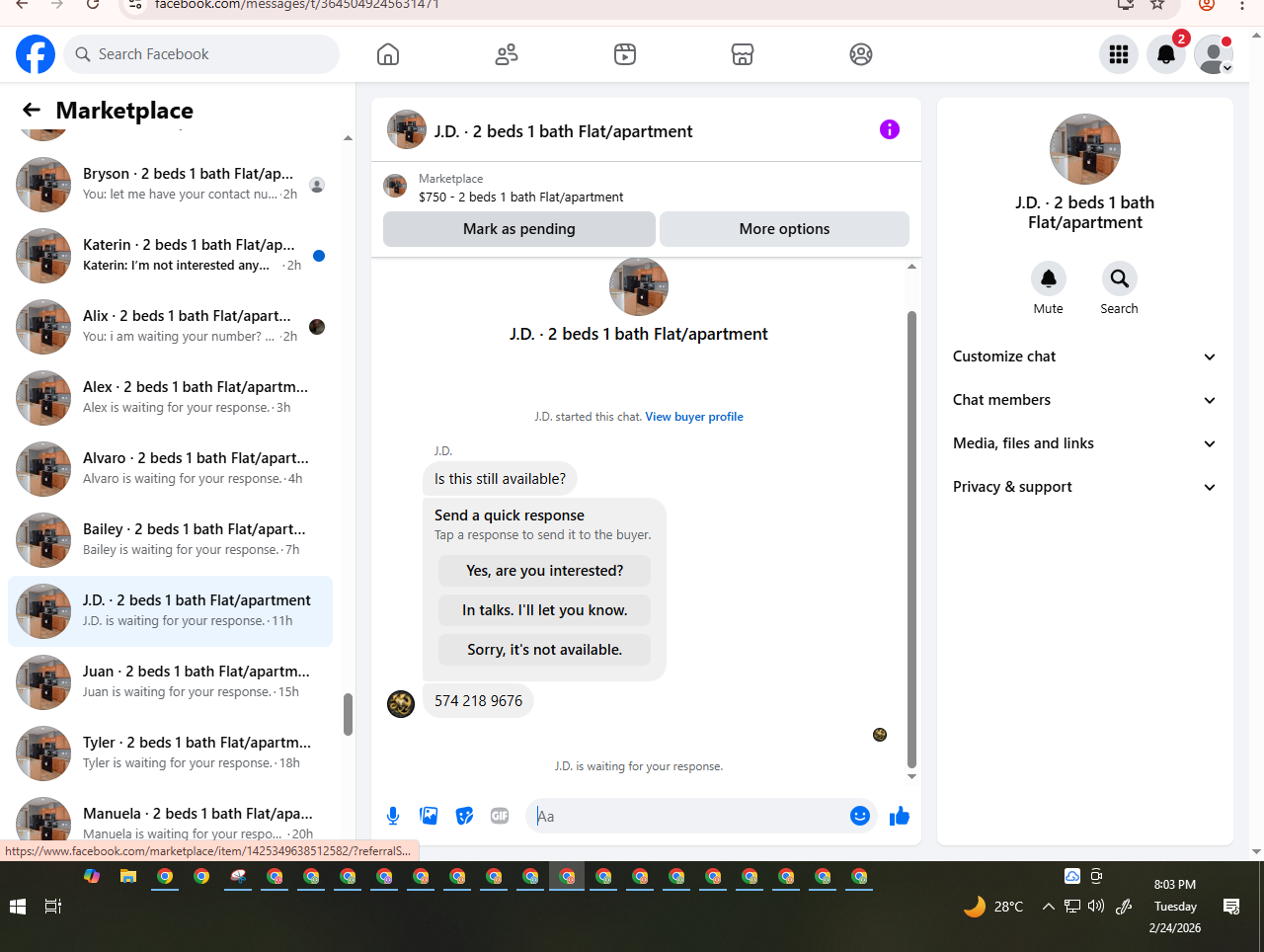The height and width of the screenshot is (952, 1264).
Task: Click the Facebook logo icon
Action: 36,54
